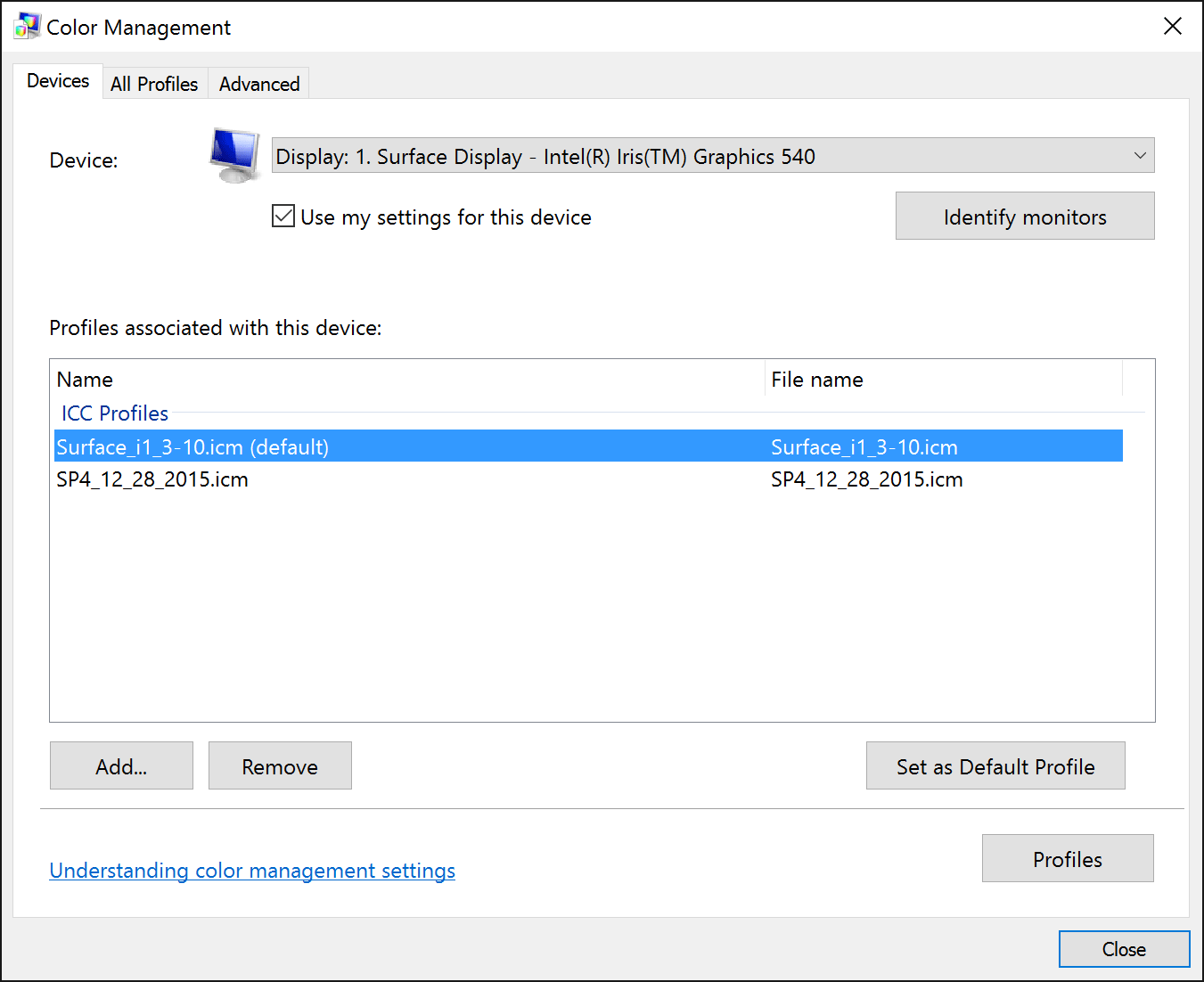Click the File name column header
The height and width of the screenshot is (982, 1204).
click(944, 380)
